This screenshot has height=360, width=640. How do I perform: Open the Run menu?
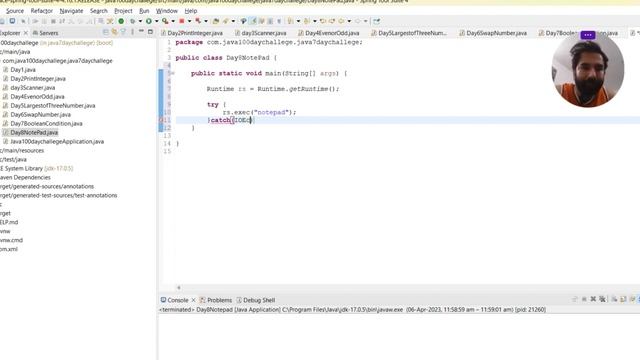144,11
